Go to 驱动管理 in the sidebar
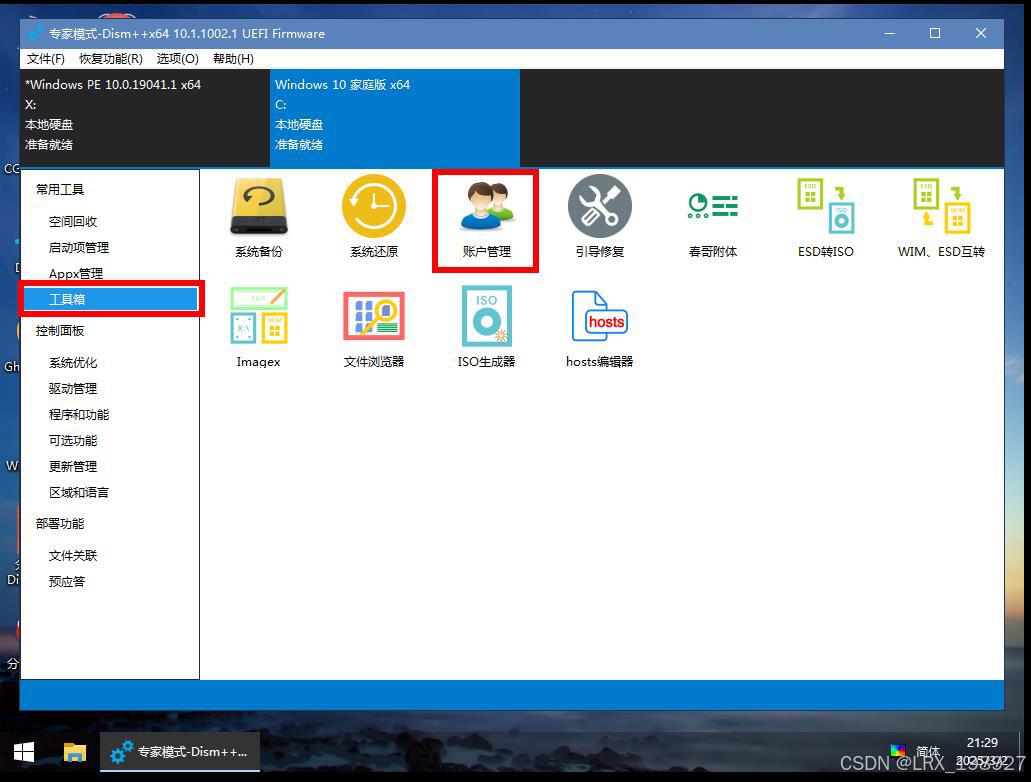Viewport: 1031px width, 782px height. pyautogui.click(x=72, y=389)
